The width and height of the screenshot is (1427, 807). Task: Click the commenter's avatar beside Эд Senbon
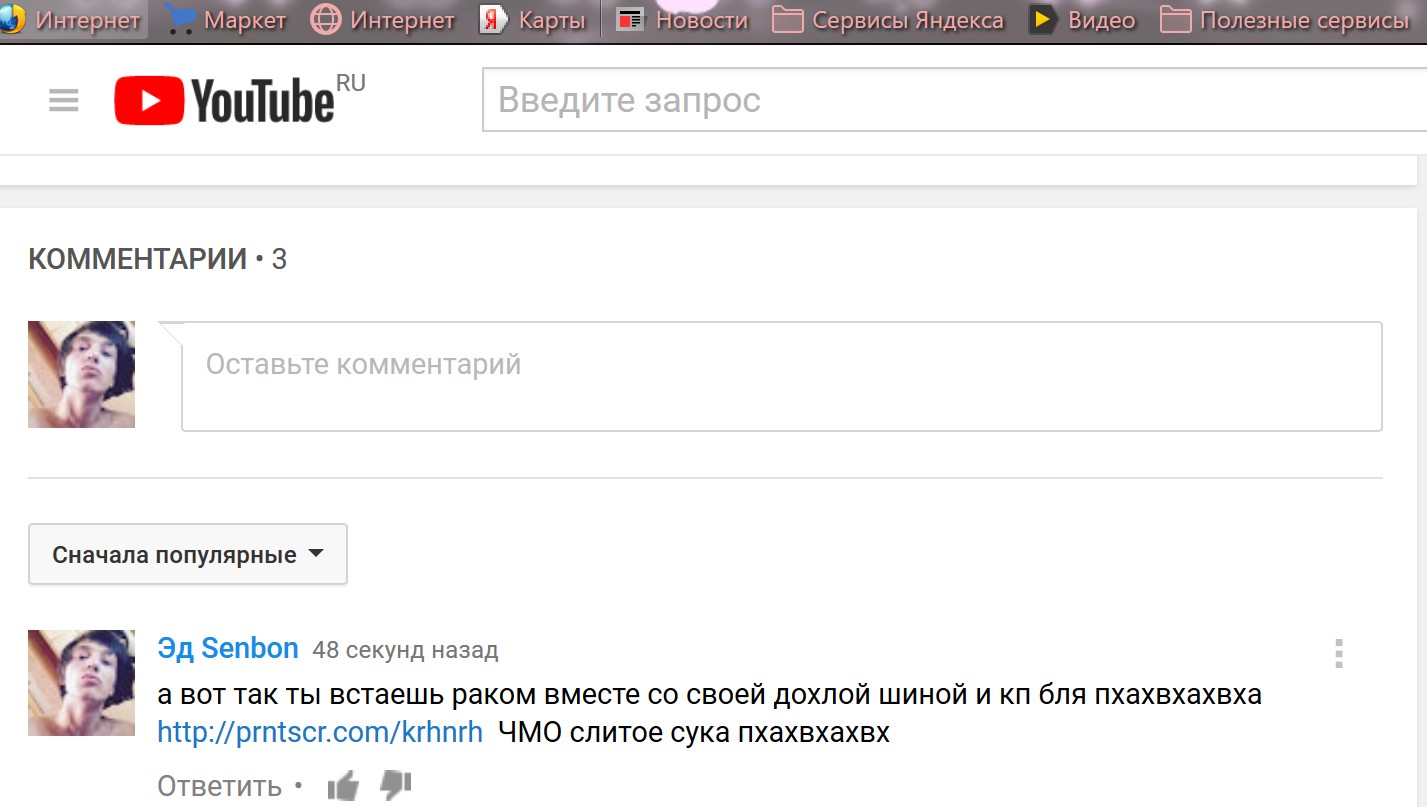tap(81, 683)
